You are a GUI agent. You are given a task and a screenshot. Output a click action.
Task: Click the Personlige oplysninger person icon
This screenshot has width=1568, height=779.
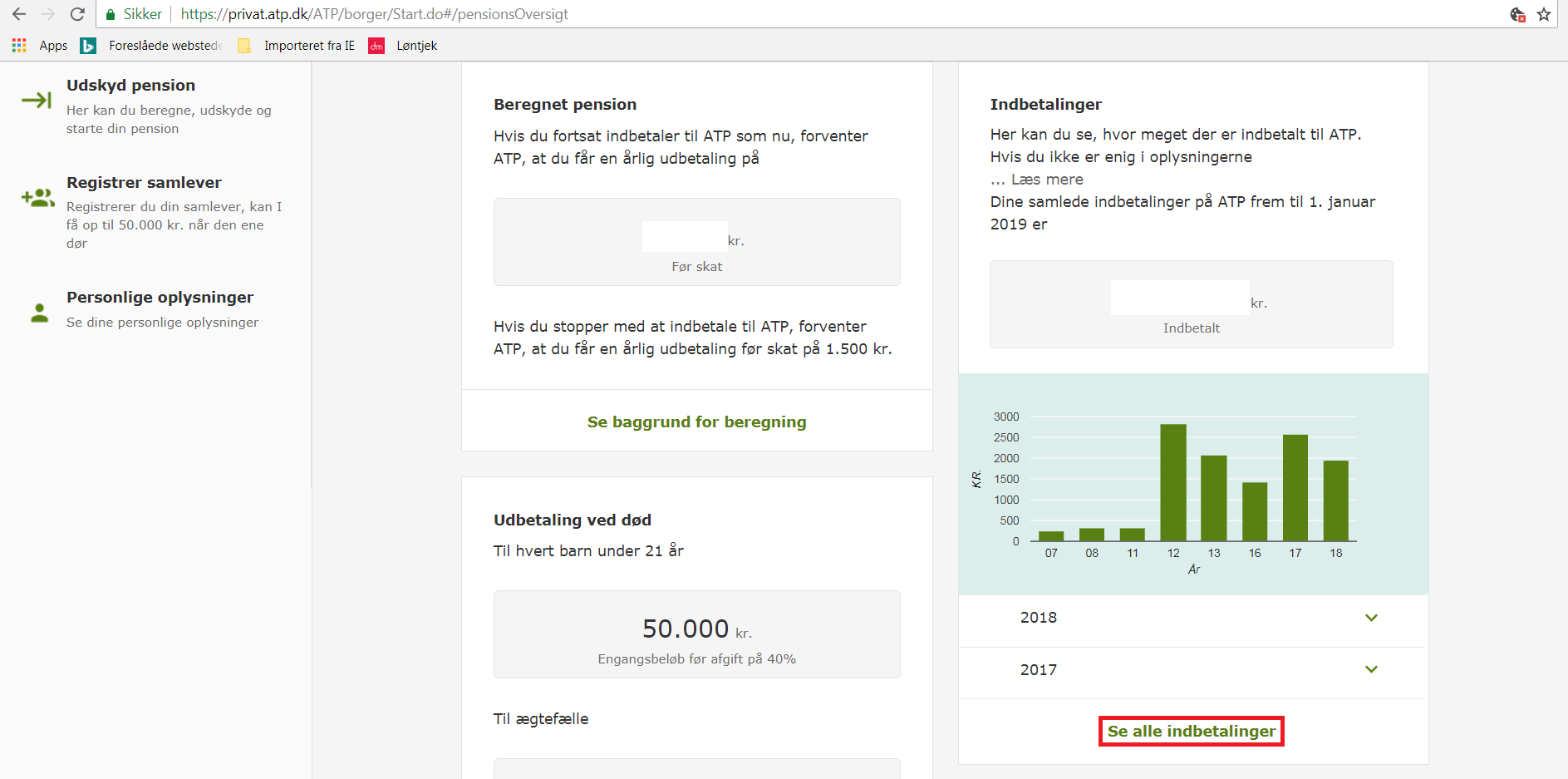39,313
